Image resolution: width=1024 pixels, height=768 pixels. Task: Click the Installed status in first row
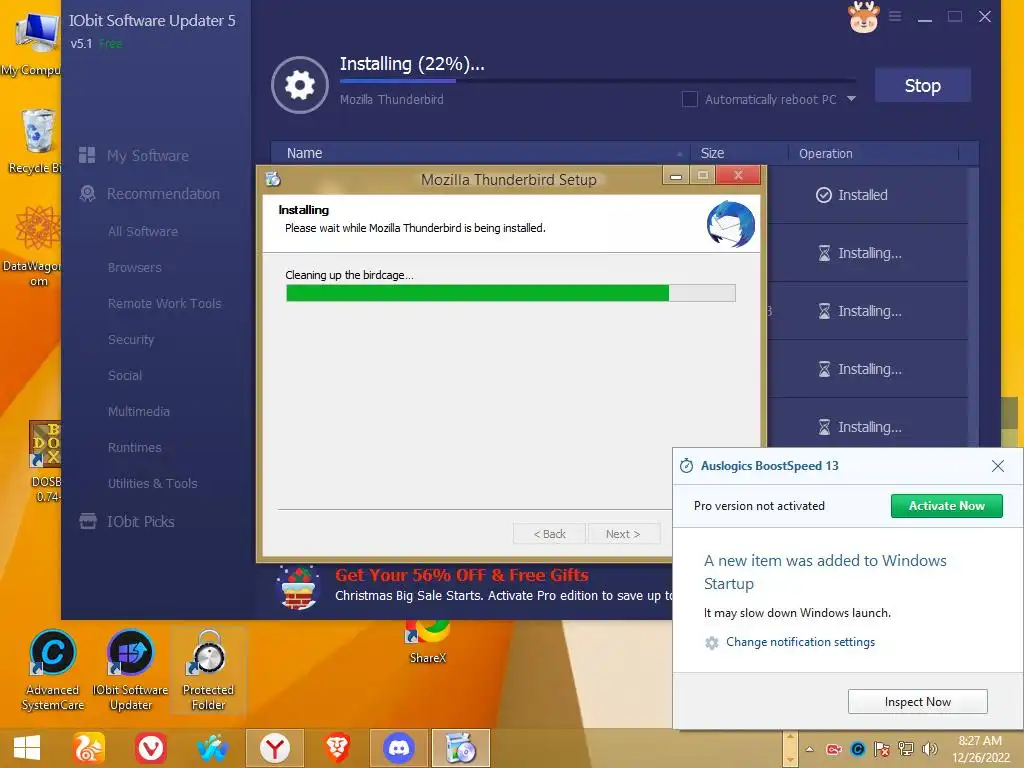[852, 195]
